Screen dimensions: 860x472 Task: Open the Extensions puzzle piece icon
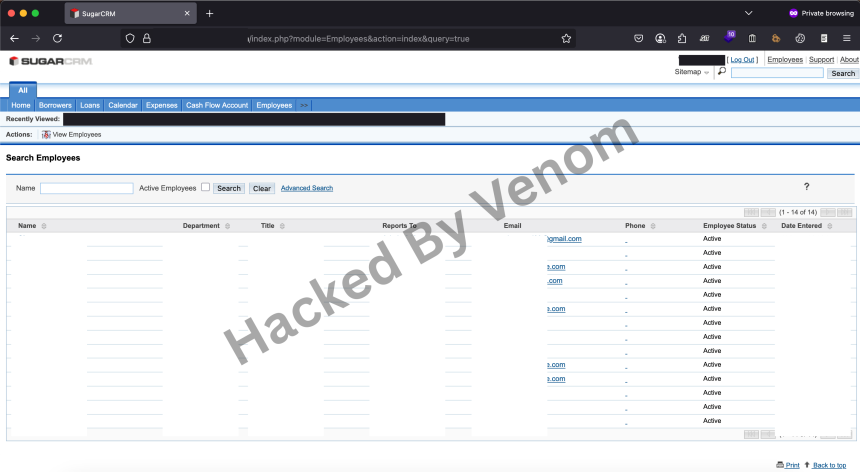(x=682, y=38)
